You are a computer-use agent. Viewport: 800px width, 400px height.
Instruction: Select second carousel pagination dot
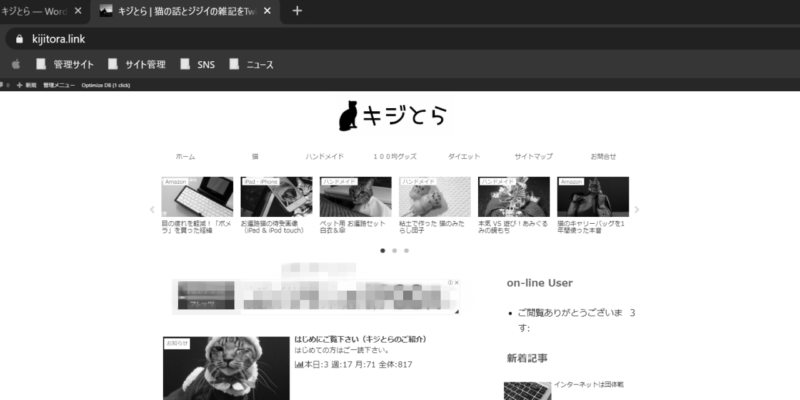394,251
